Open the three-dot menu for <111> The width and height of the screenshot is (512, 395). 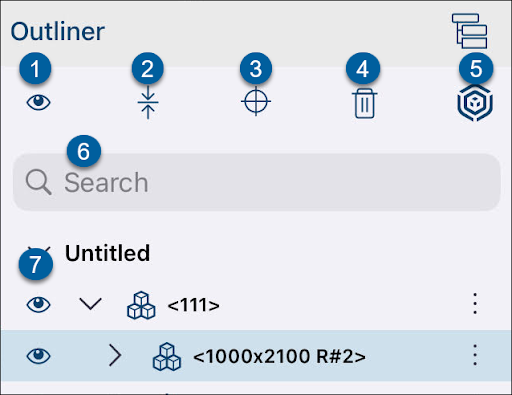point(475,304)
